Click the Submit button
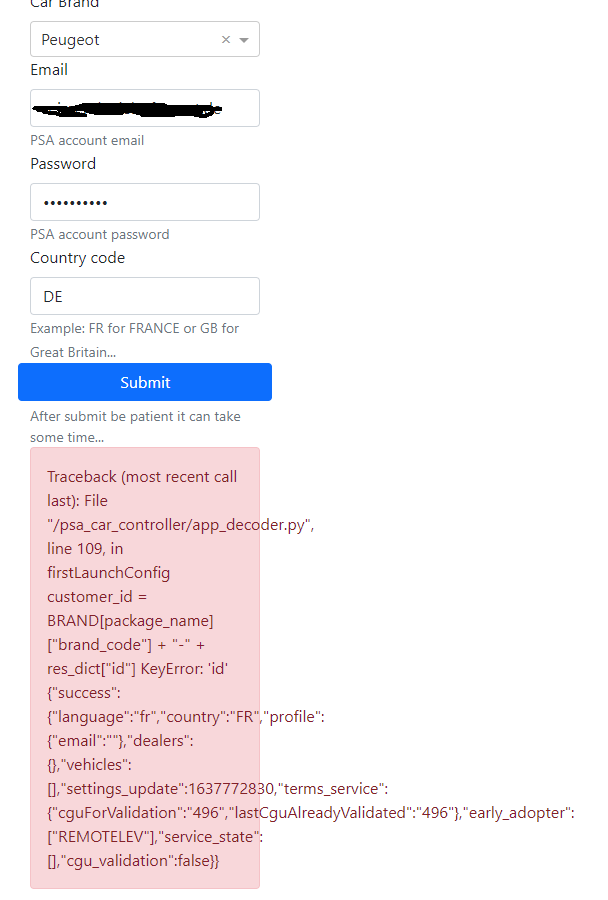The height and width of the screenshot is (900, 608). click(x=145, y=382)
